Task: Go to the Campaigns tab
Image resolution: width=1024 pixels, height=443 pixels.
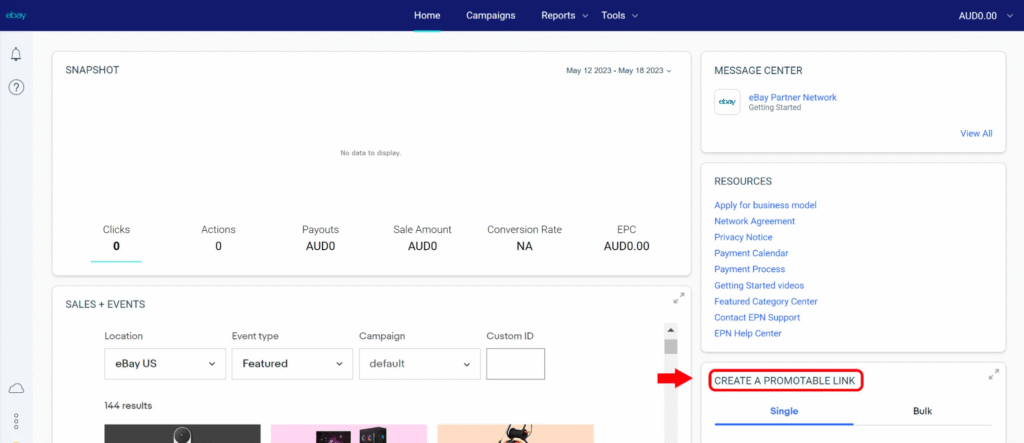Action: (491, 15)
